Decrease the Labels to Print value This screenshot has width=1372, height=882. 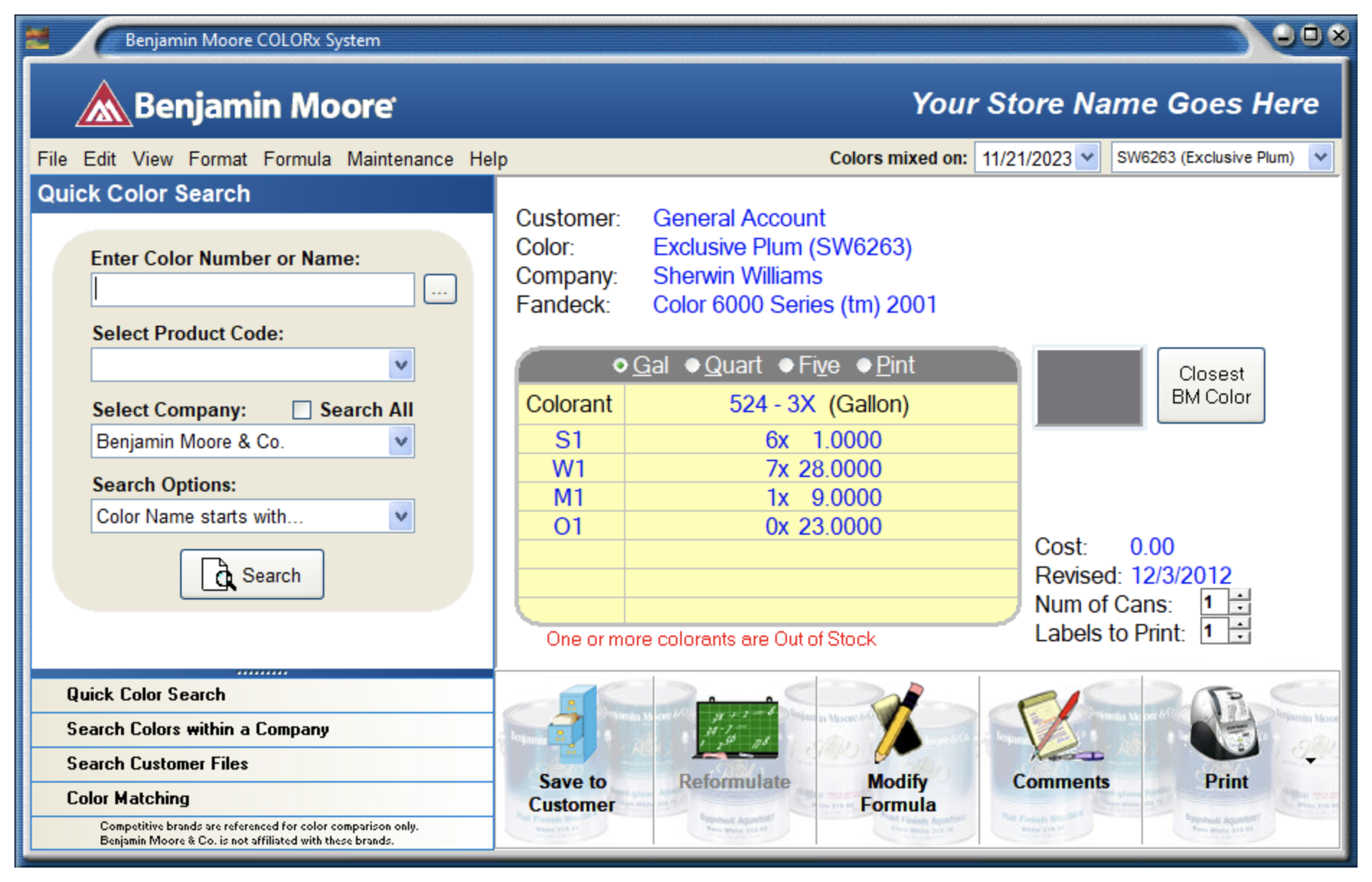point(1239,637)
